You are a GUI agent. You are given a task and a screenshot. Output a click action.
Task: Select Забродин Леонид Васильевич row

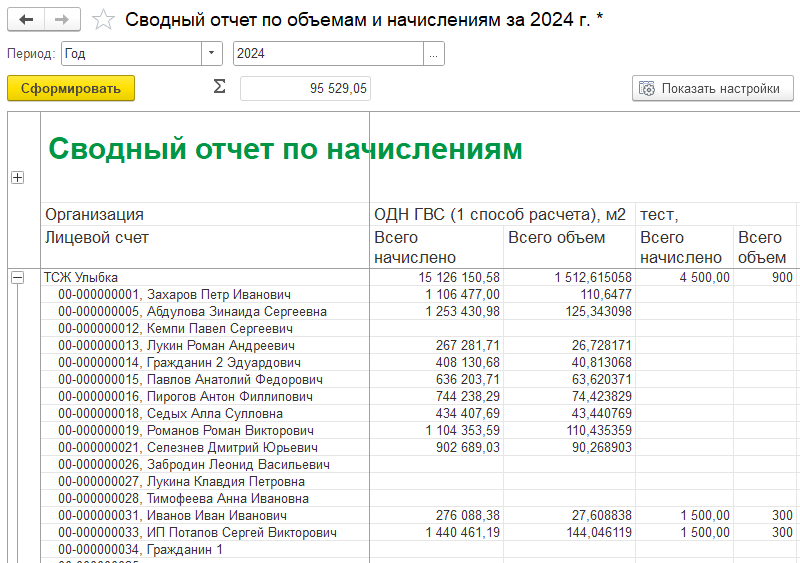205,464
